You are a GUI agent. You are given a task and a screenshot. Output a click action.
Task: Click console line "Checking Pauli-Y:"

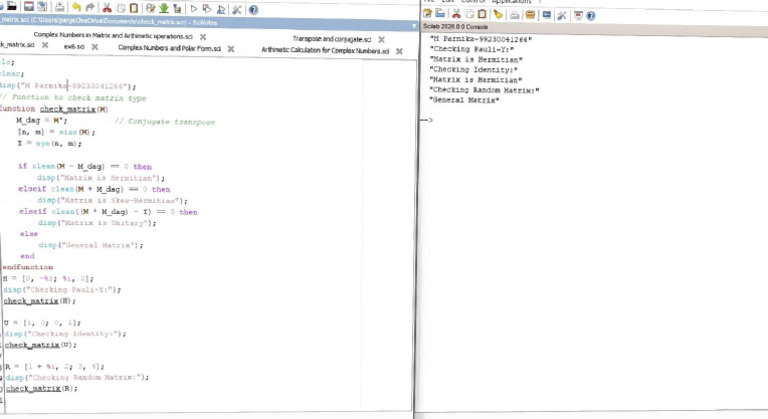pos(472,49)
